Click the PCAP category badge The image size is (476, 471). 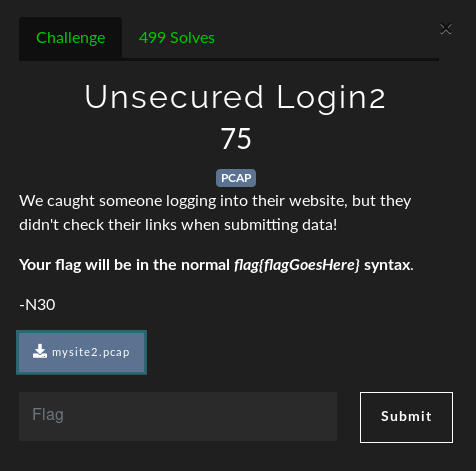[x=236, y=178]
